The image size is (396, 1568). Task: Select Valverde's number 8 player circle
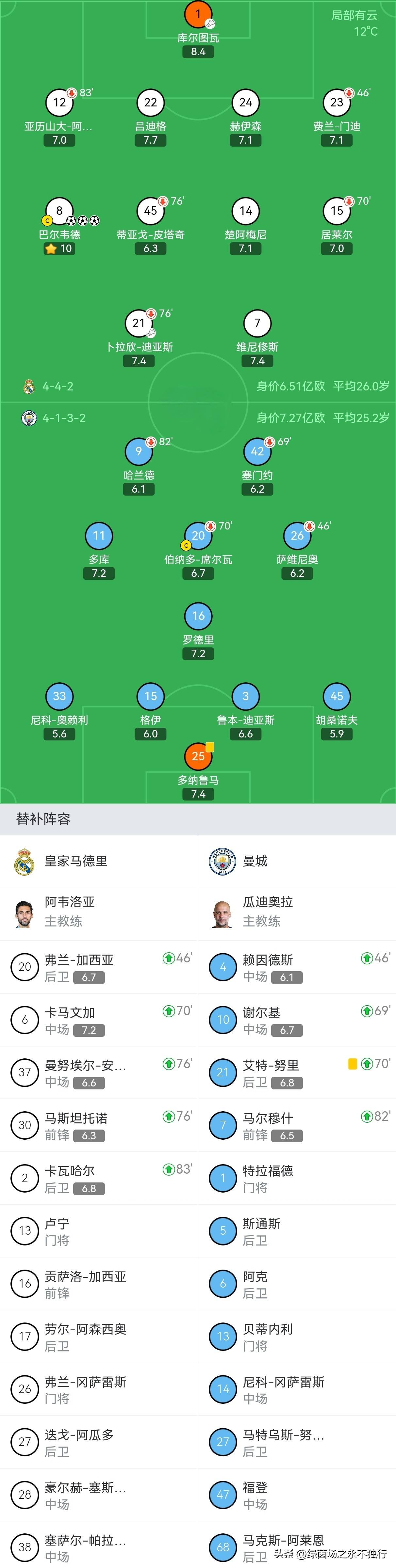pyautogui.click(x=59, y=211)
